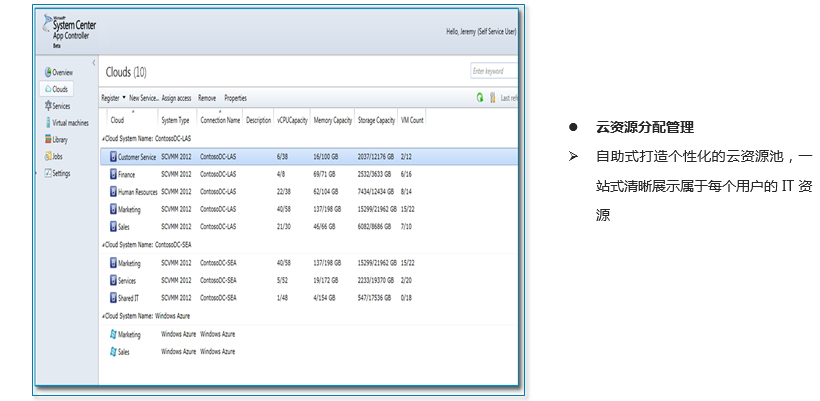
Task: Click Properties in the toolbar
Action: pyautogui.click(x=235, y=98)
